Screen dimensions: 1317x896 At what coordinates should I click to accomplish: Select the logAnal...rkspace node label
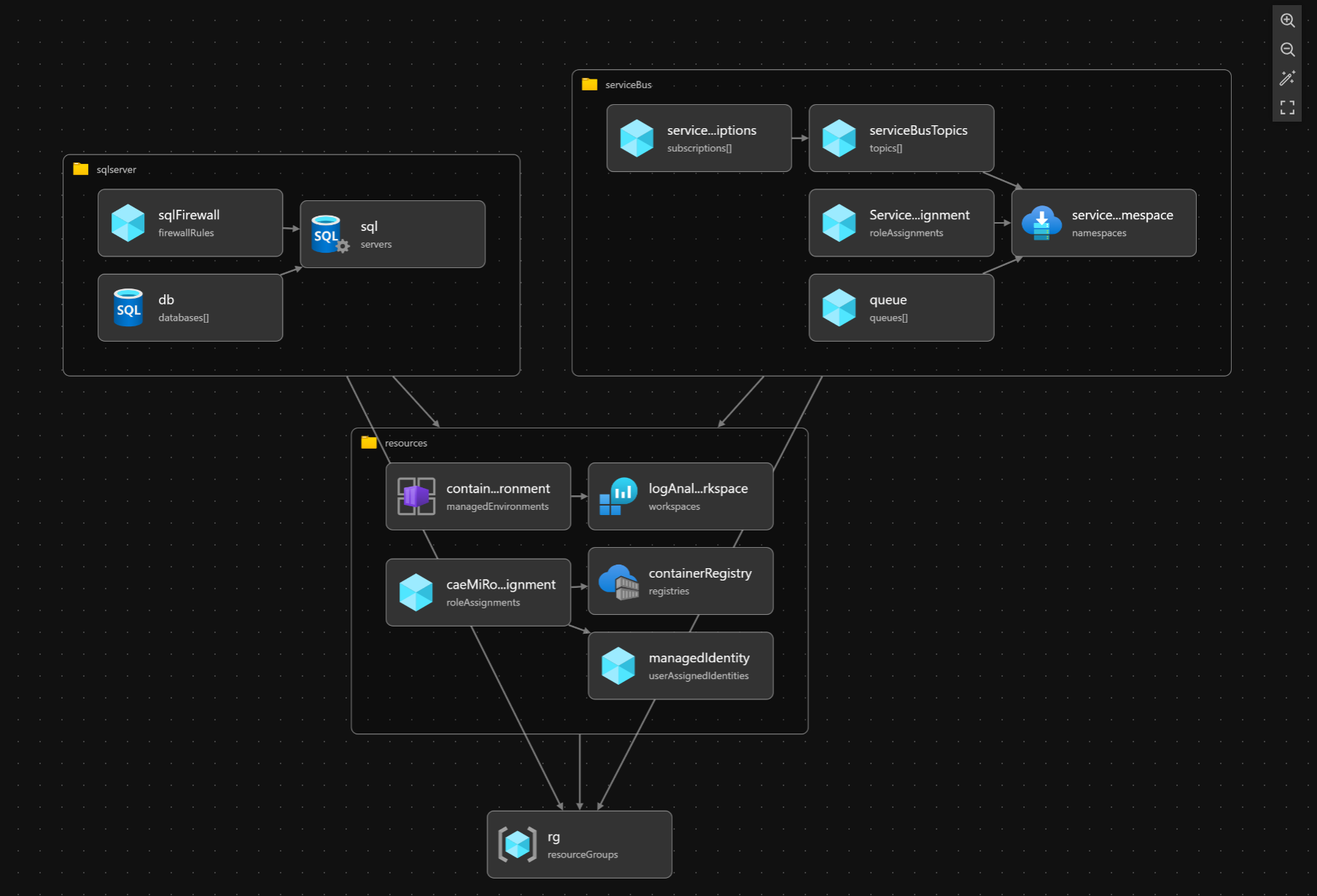(x=698, y=488)
